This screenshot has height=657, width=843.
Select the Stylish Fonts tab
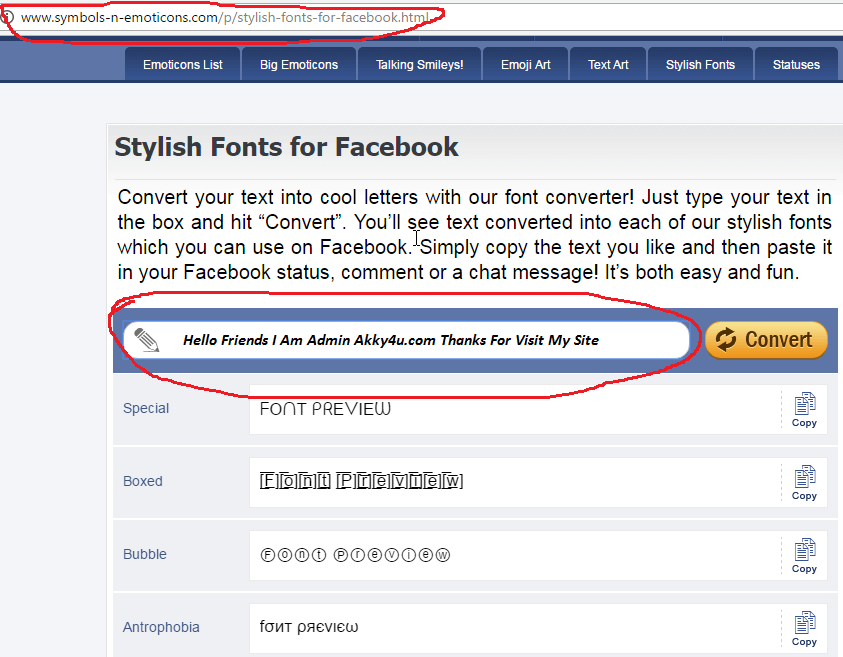[700, 65]
